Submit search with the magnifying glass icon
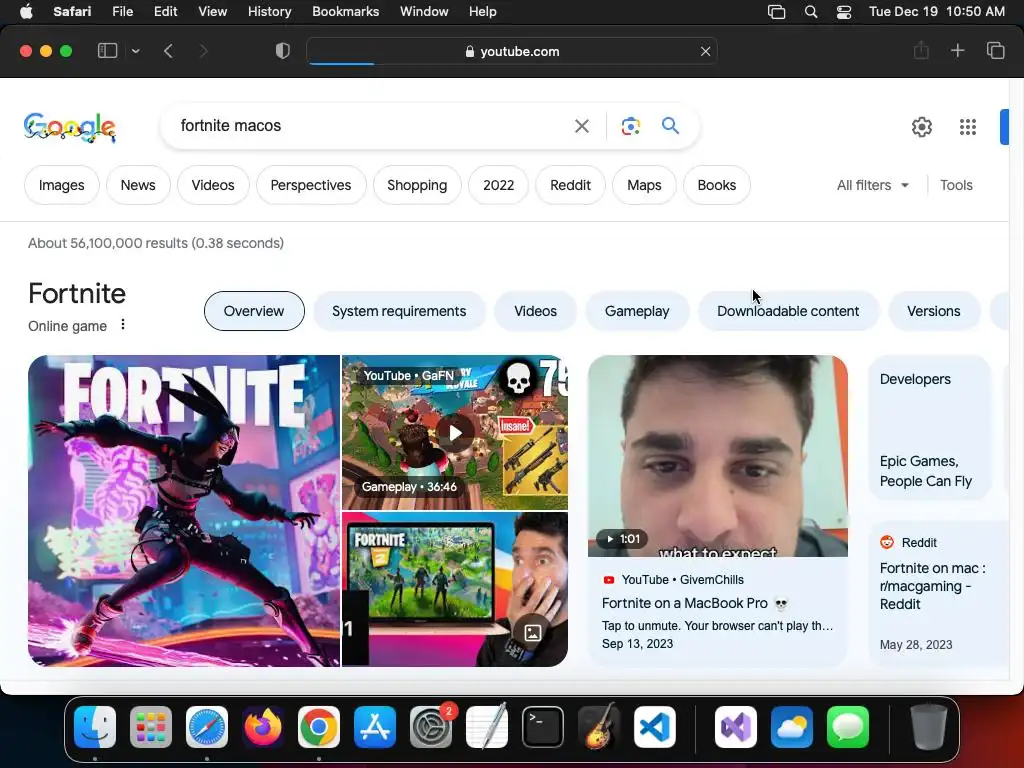Viewport: 1024px width, 768px height. click(x=670, y=125)
